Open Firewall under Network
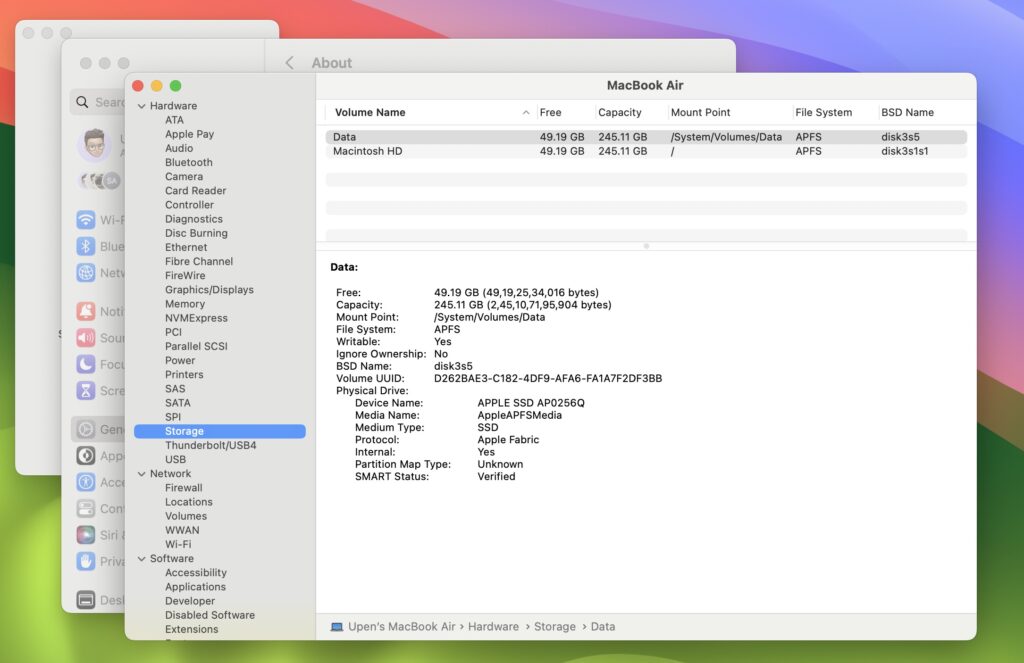 [x=184, y=488]
